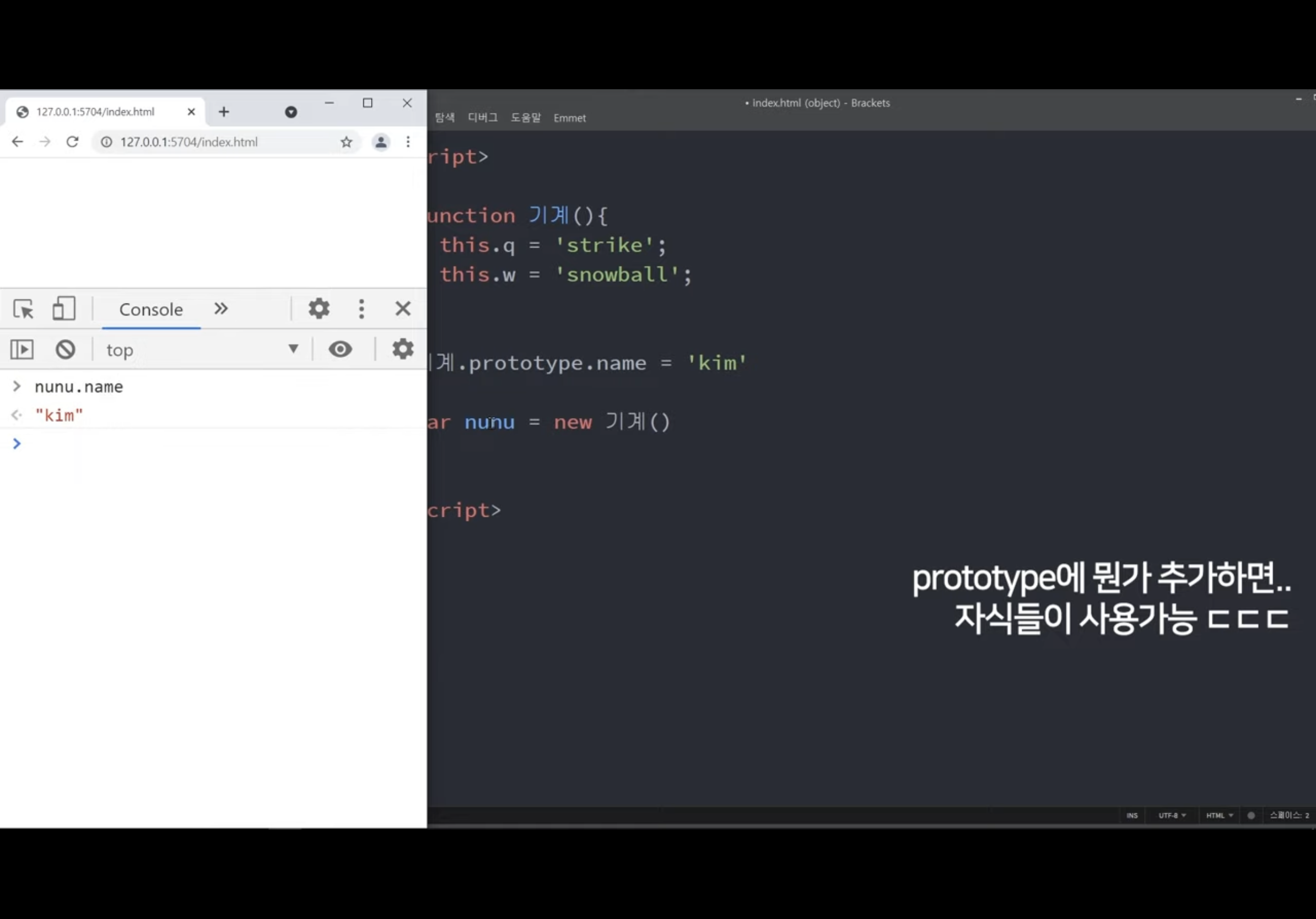Open the HTML language mode dropdown

coord(1219,815)
